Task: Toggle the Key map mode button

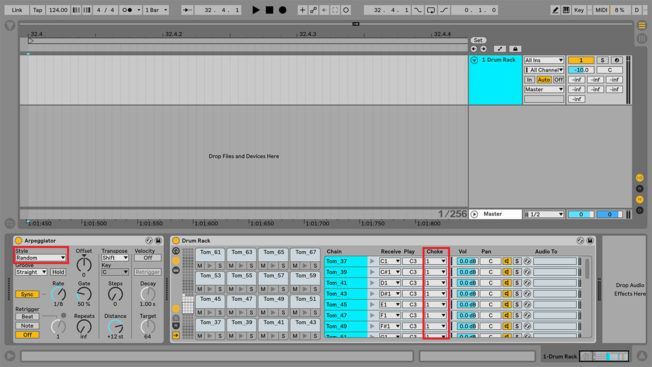Action: [x=579, y=10]
